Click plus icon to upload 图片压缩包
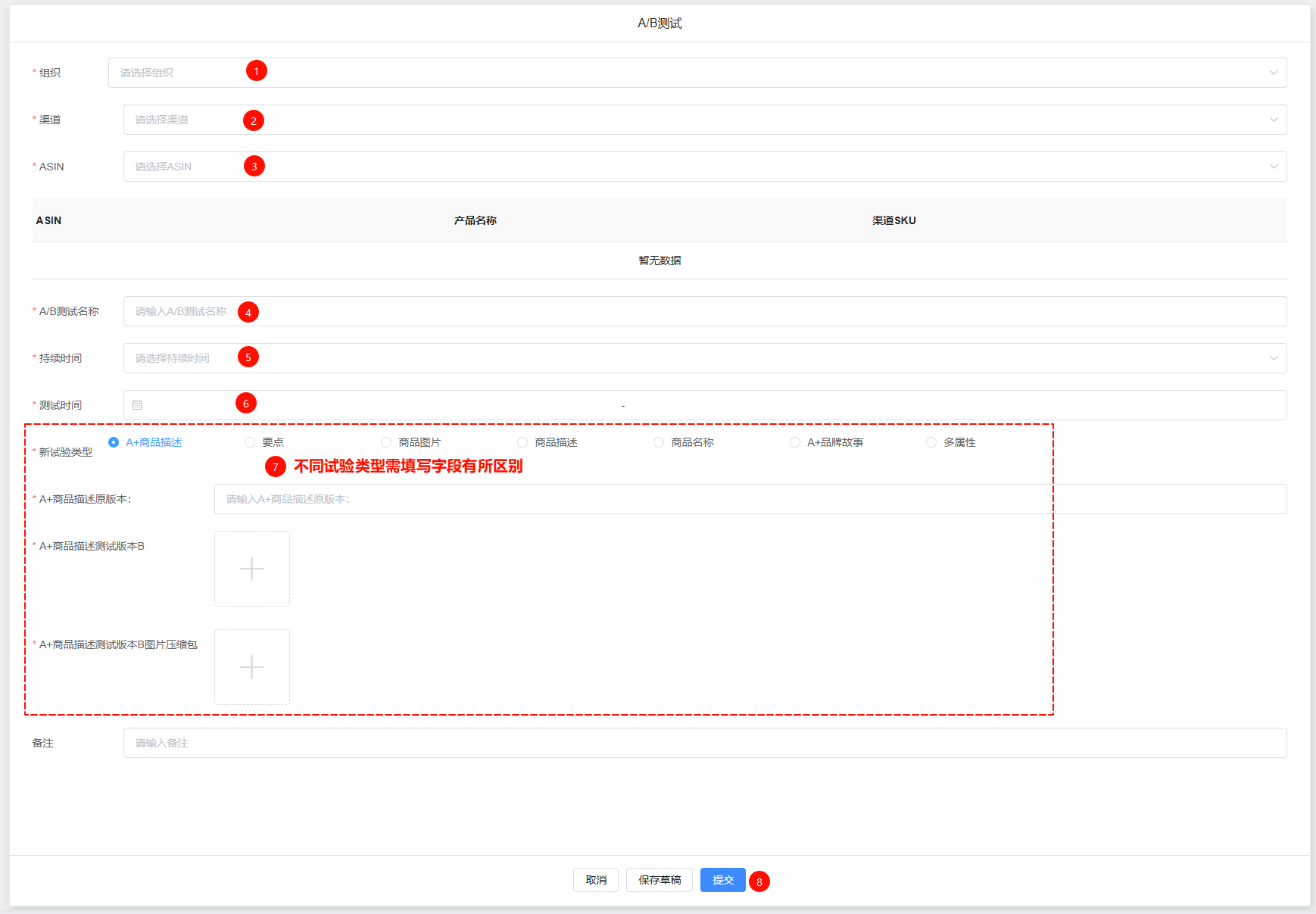Viewport: 1316px width, 914px height. pyautogui.click(x=251, y=667)
